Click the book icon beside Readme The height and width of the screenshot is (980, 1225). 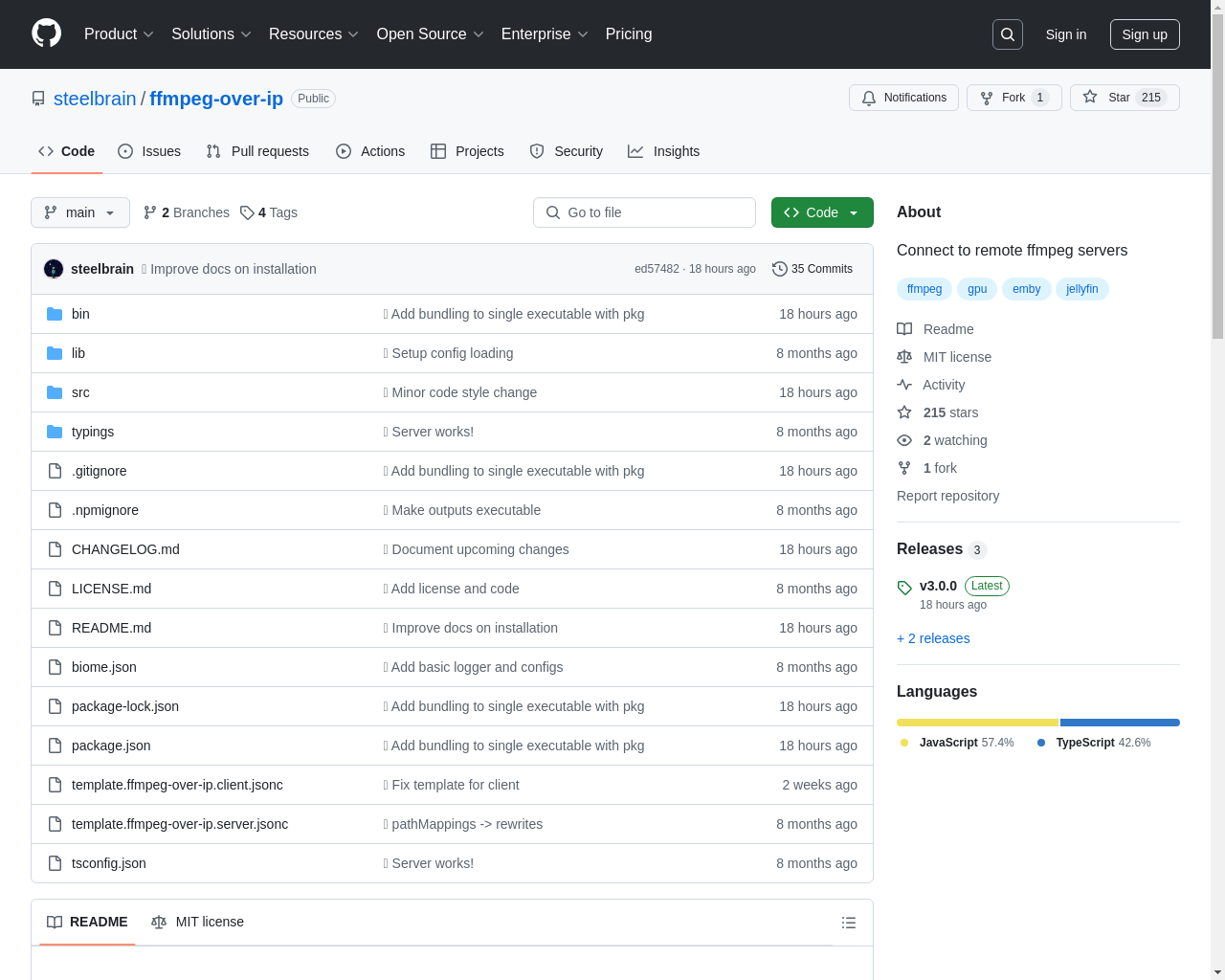pyautogui.click(x=904, y=329)
